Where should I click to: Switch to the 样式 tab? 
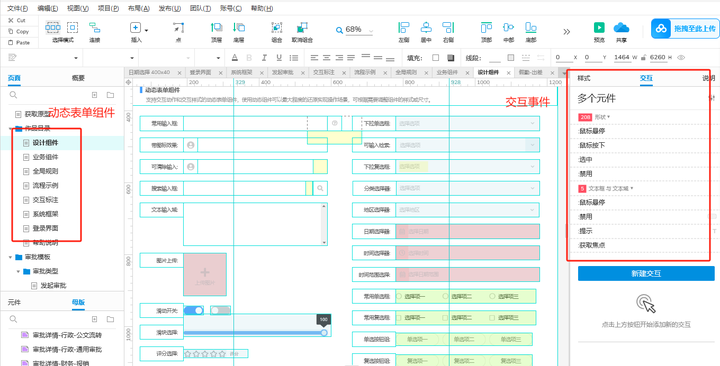584,78
